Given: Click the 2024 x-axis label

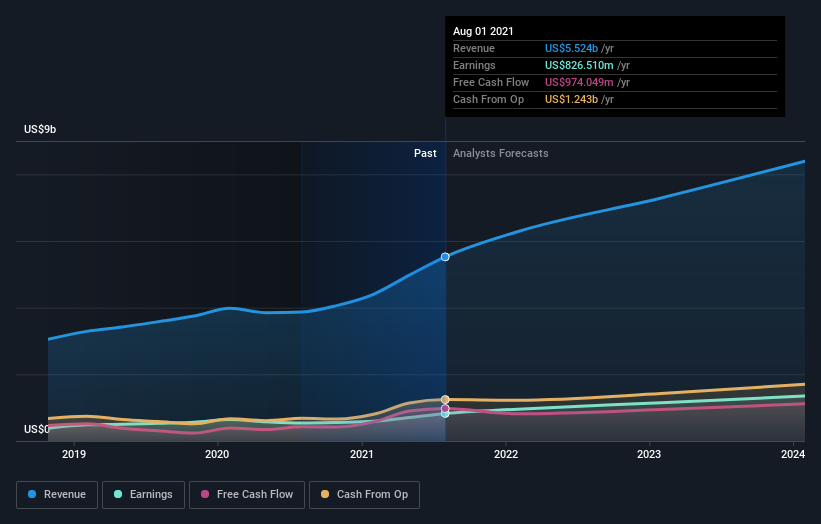Looking at the screenshot, I should pyautogui.click(x=793, y=454).
